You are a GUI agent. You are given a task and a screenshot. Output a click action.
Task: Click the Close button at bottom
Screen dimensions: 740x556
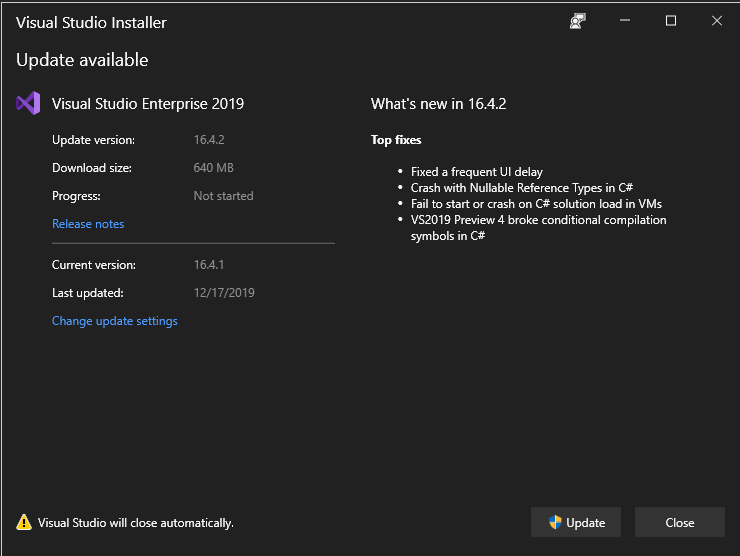[680, 522]
